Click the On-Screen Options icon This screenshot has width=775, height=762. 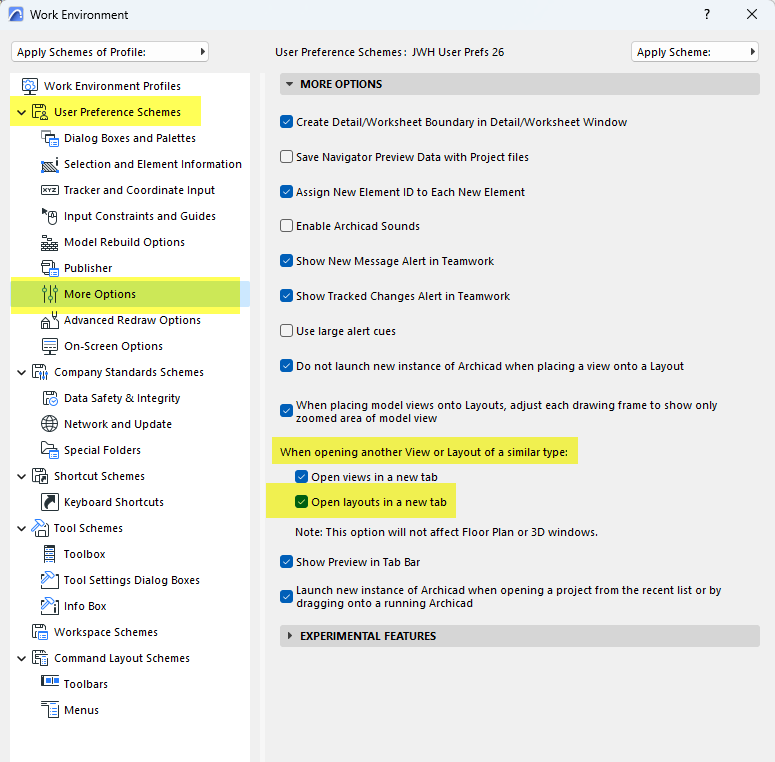[x=49, y=346]
